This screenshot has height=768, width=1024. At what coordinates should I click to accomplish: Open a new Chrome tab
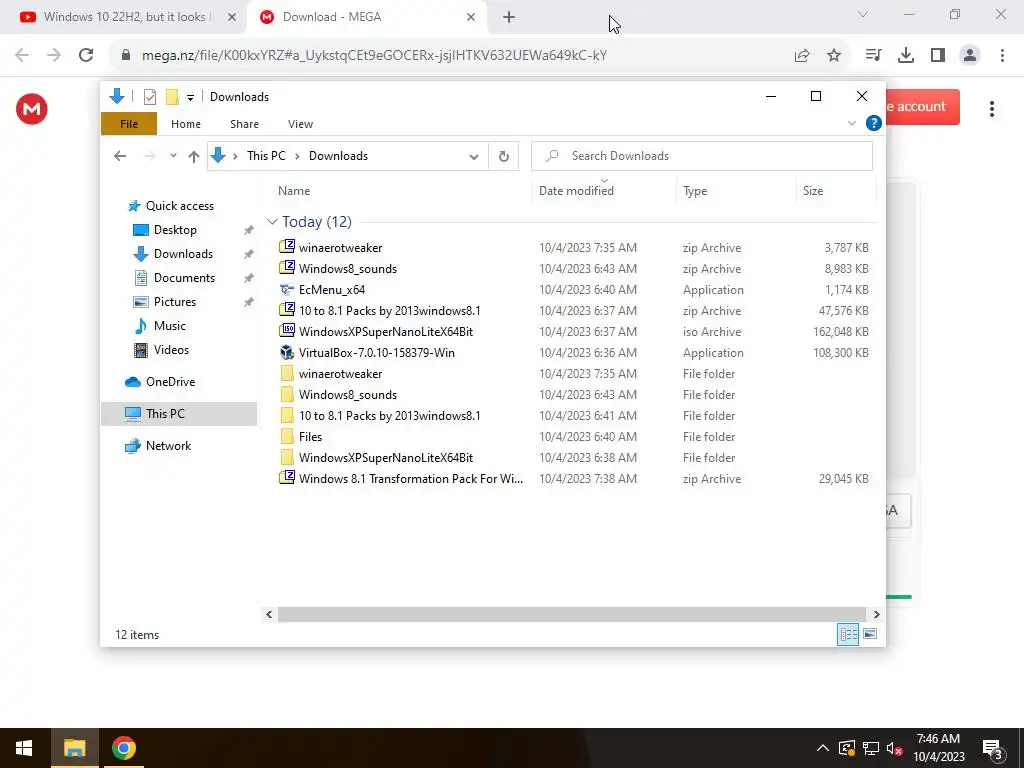[x=509, y=17]
